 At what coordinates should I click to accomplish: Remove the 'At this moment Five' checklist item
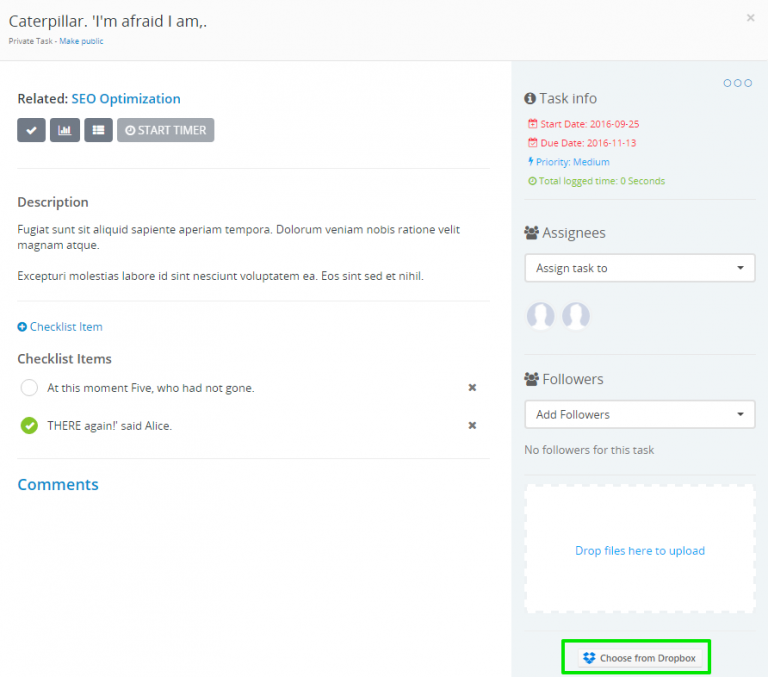point(472,388)
